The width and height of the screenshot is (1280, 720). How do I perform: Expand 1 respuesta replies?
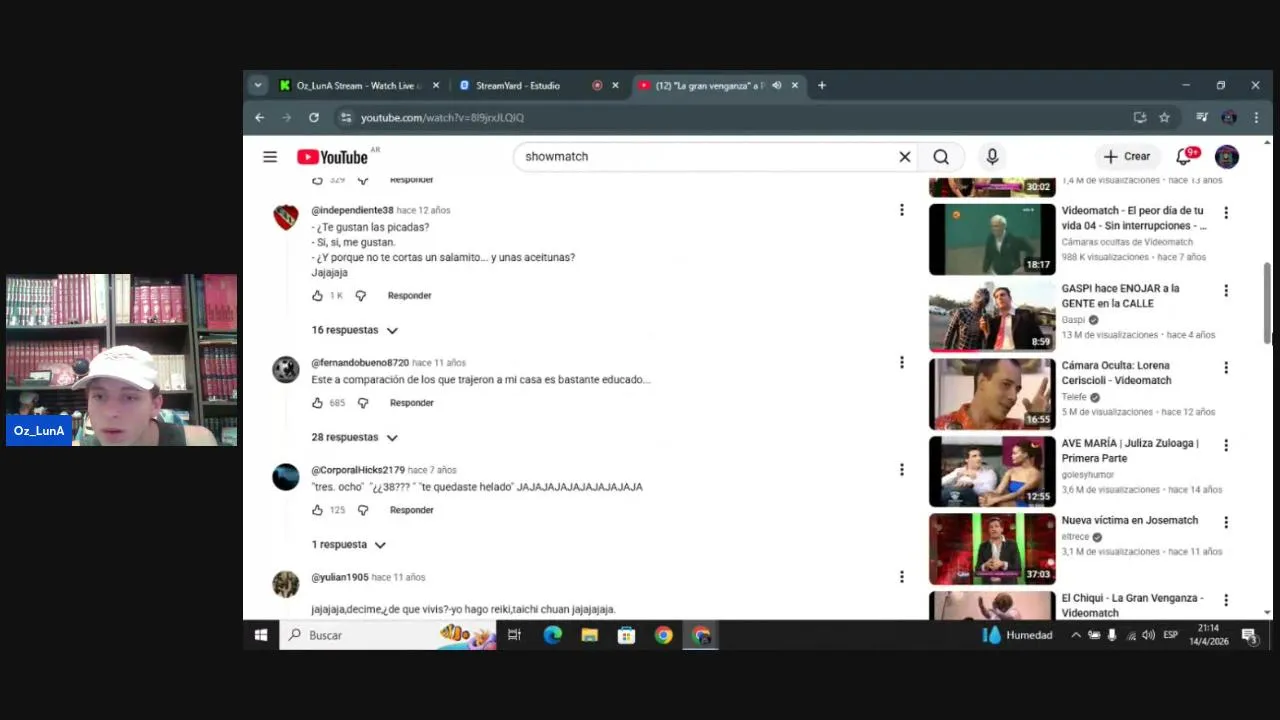click(349, 545)
